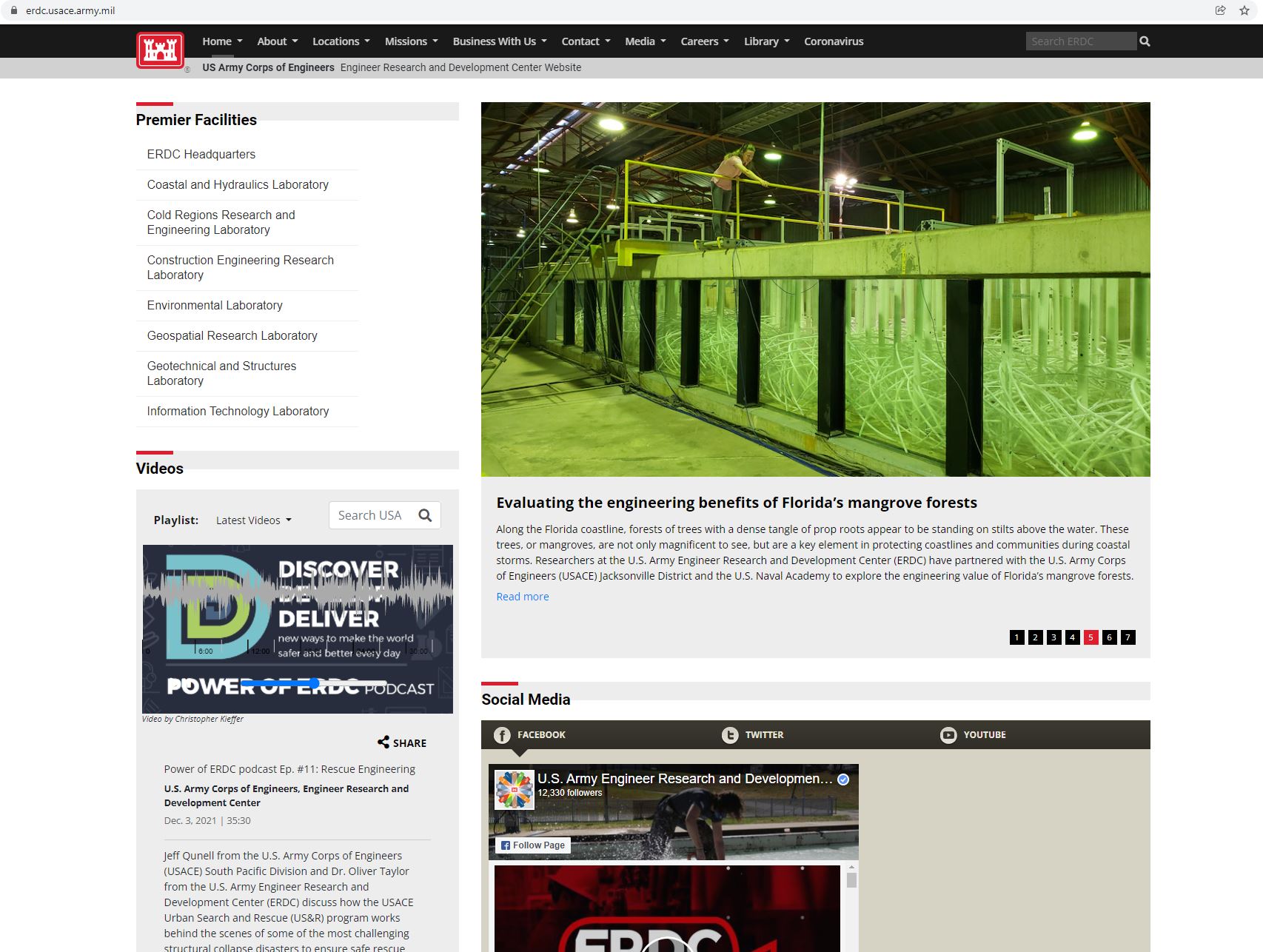The width and height of the screenshot is (1263, 952).
Task: Click the Facebook ERDC post thumbnail
Action: 667,909
